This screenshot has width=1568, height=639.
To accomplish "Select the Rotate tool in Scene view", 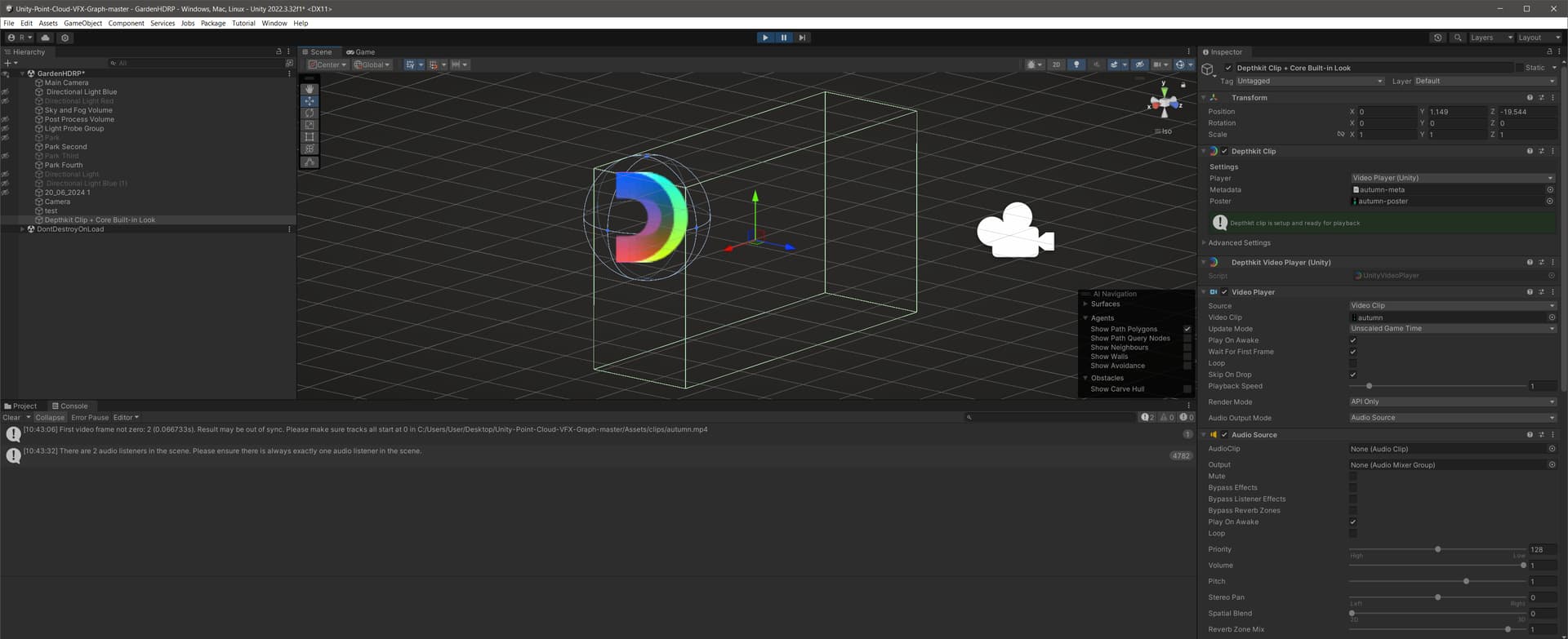I will [310, 113].
